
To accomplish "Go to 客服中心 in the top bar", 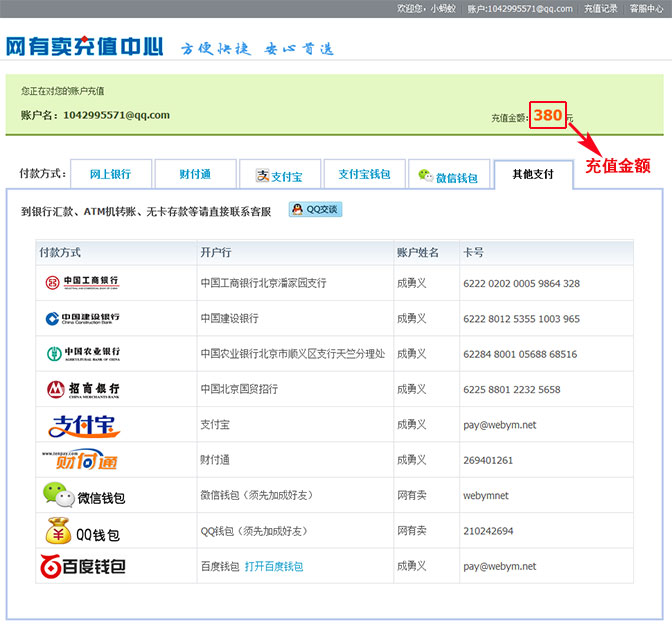I will coord(646,8).
